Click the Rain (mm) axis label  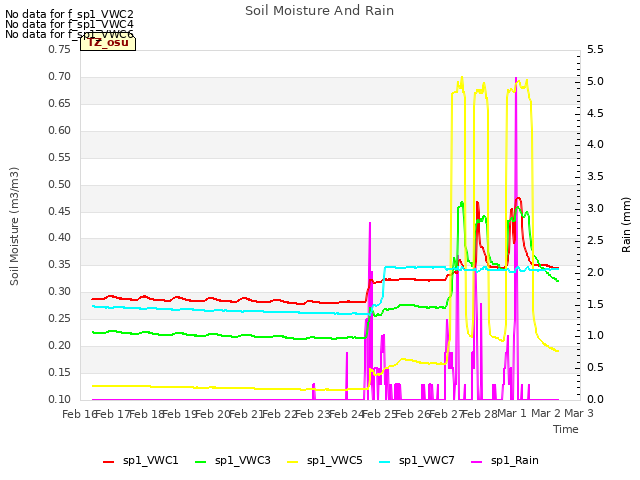pyautogui.click(x=626, y=225)
